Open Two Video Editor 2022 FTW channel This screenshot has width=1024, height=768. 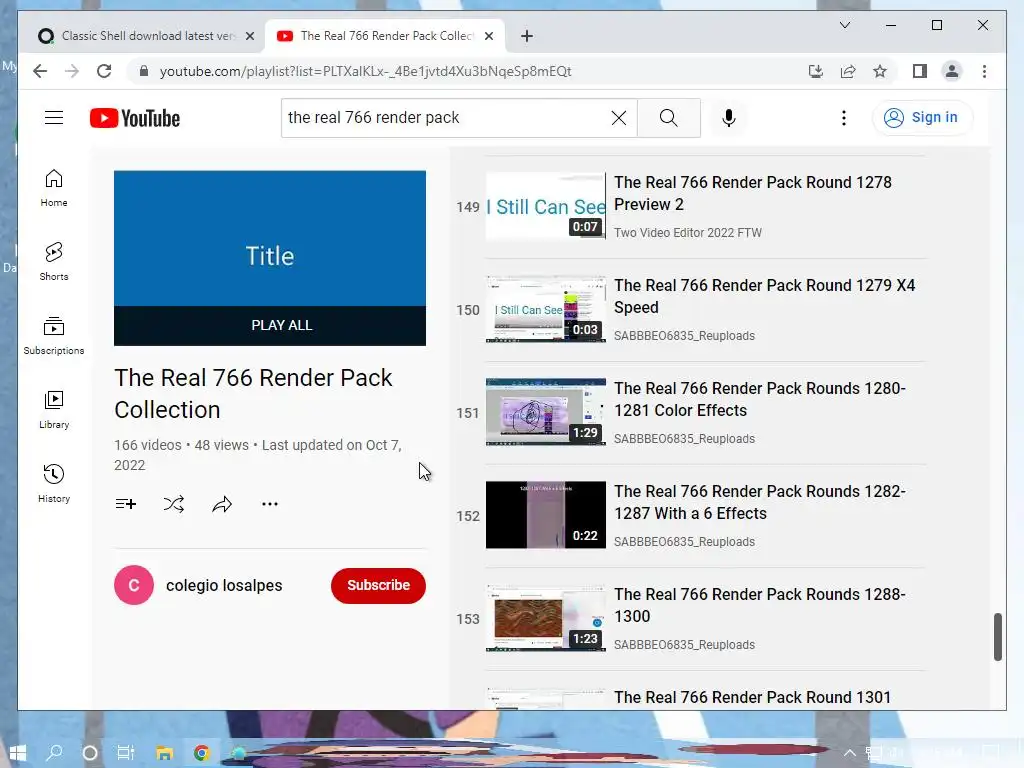pos(688,232)
